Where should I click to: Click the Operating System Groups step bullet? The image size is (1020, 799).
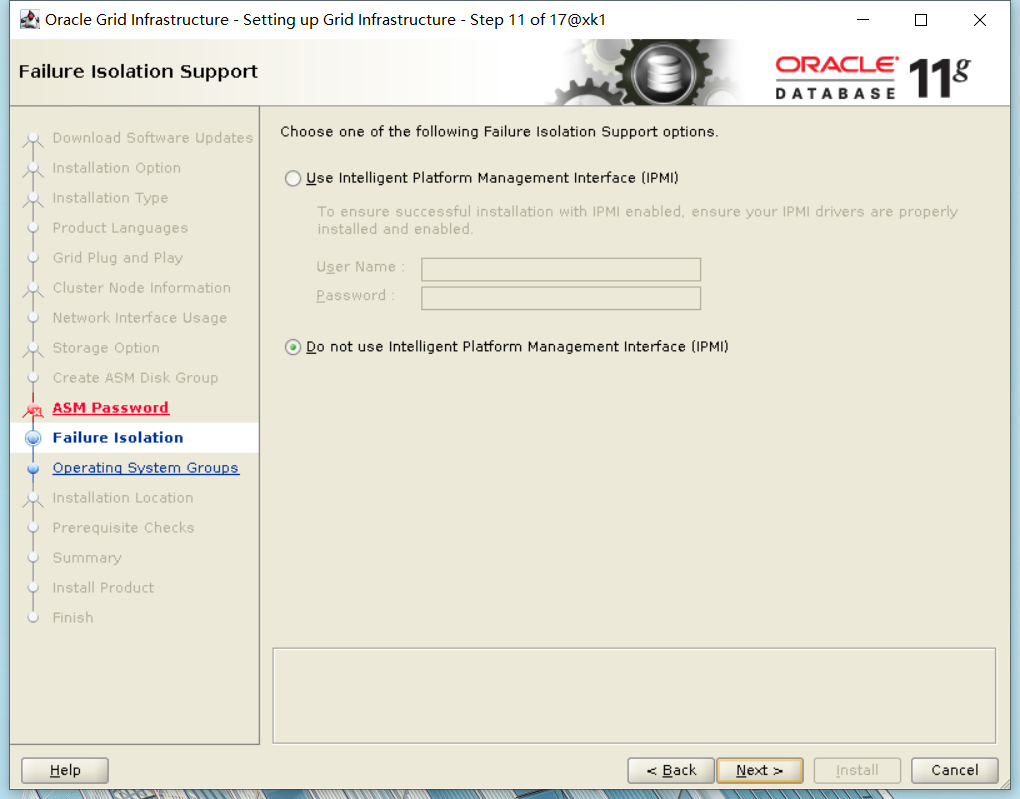pos(33,468)
